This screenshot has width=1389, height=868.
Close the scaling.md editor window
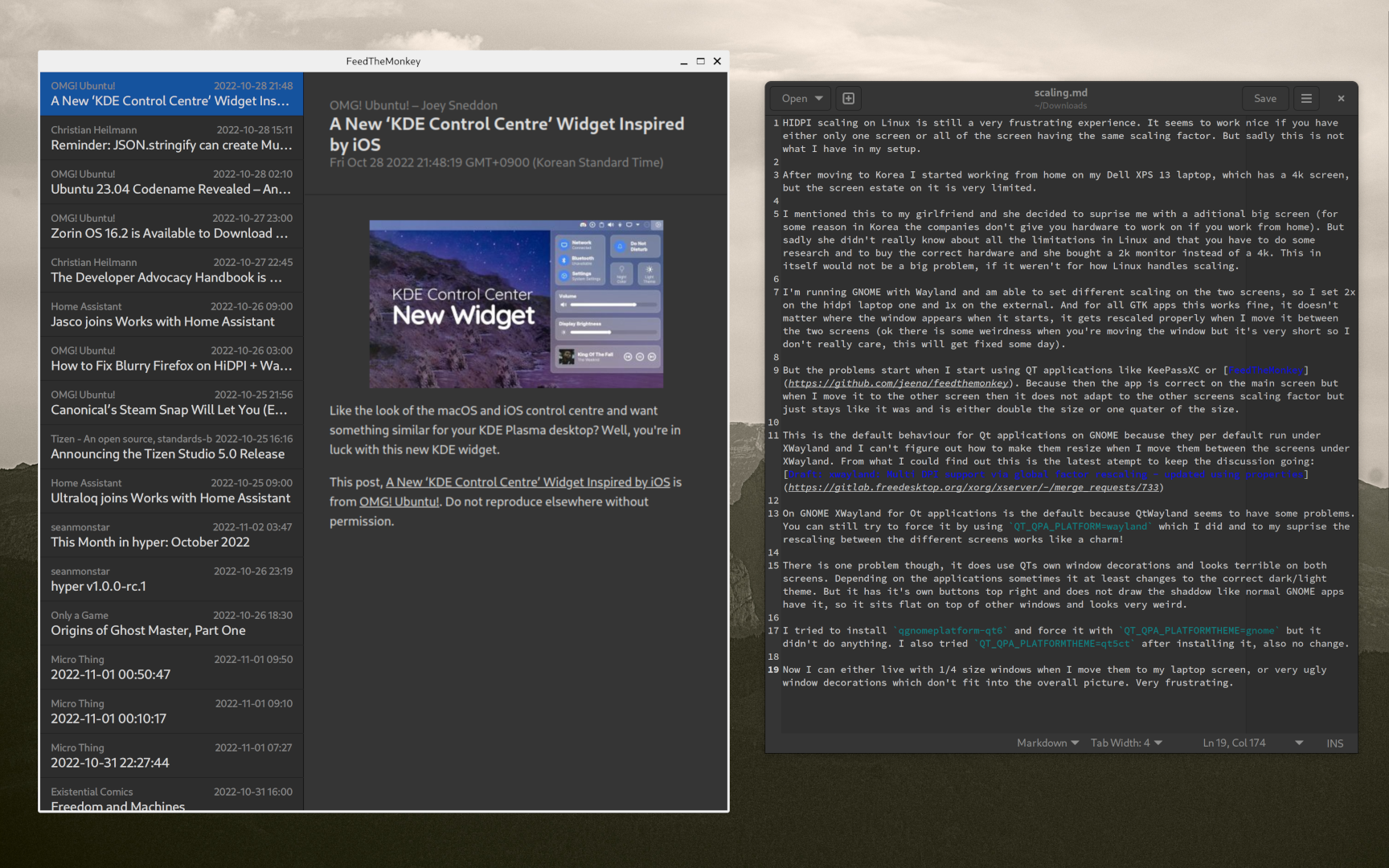point(1341,98)
